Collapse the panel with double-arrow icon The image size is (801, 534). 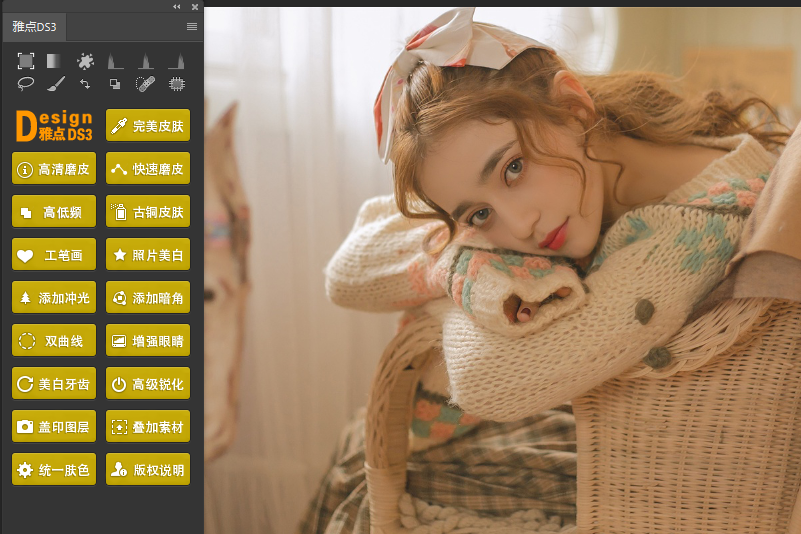coord(177,7)
